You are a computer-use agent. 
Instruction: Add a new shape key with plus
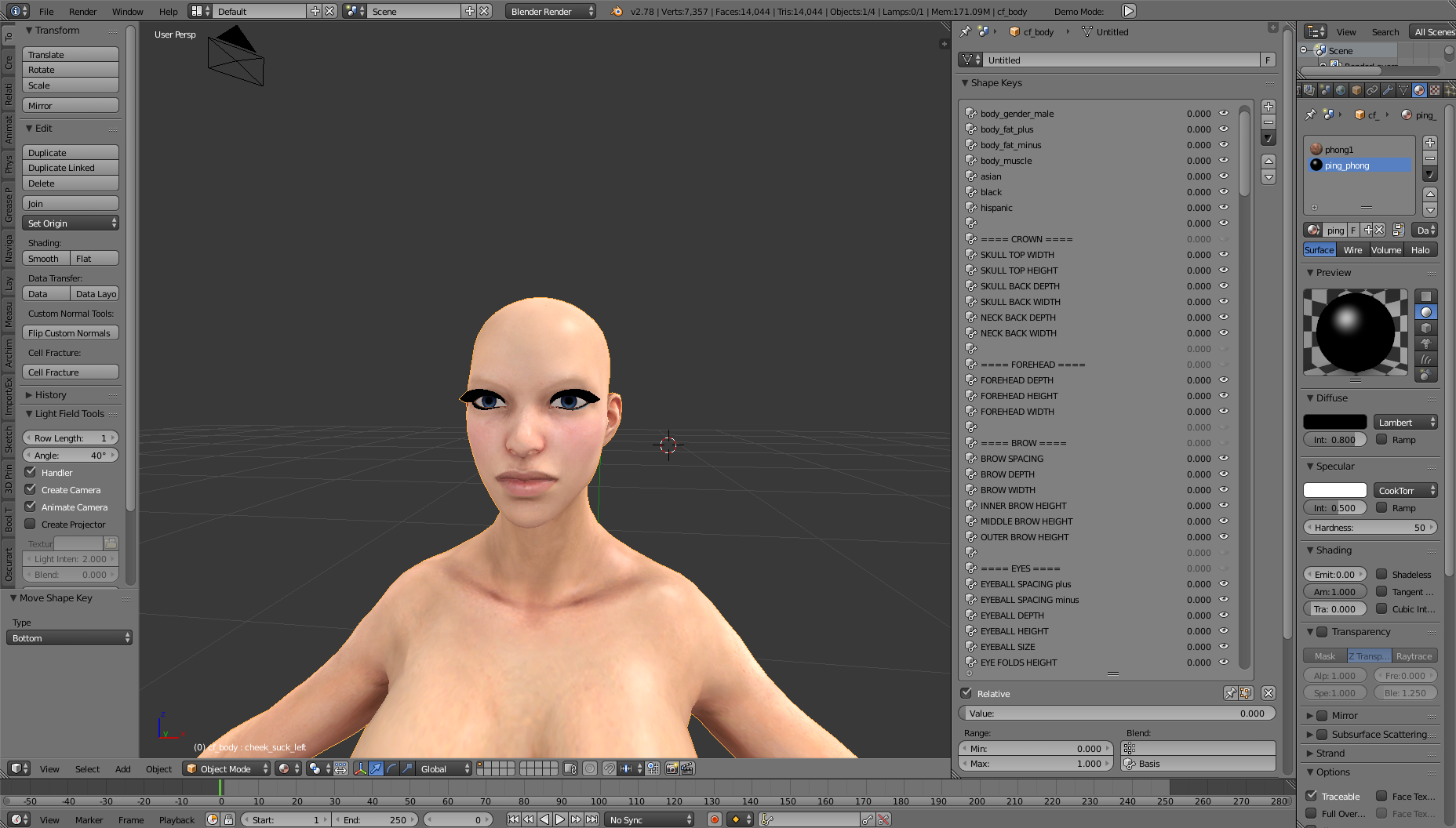[x=1269, y=107]
